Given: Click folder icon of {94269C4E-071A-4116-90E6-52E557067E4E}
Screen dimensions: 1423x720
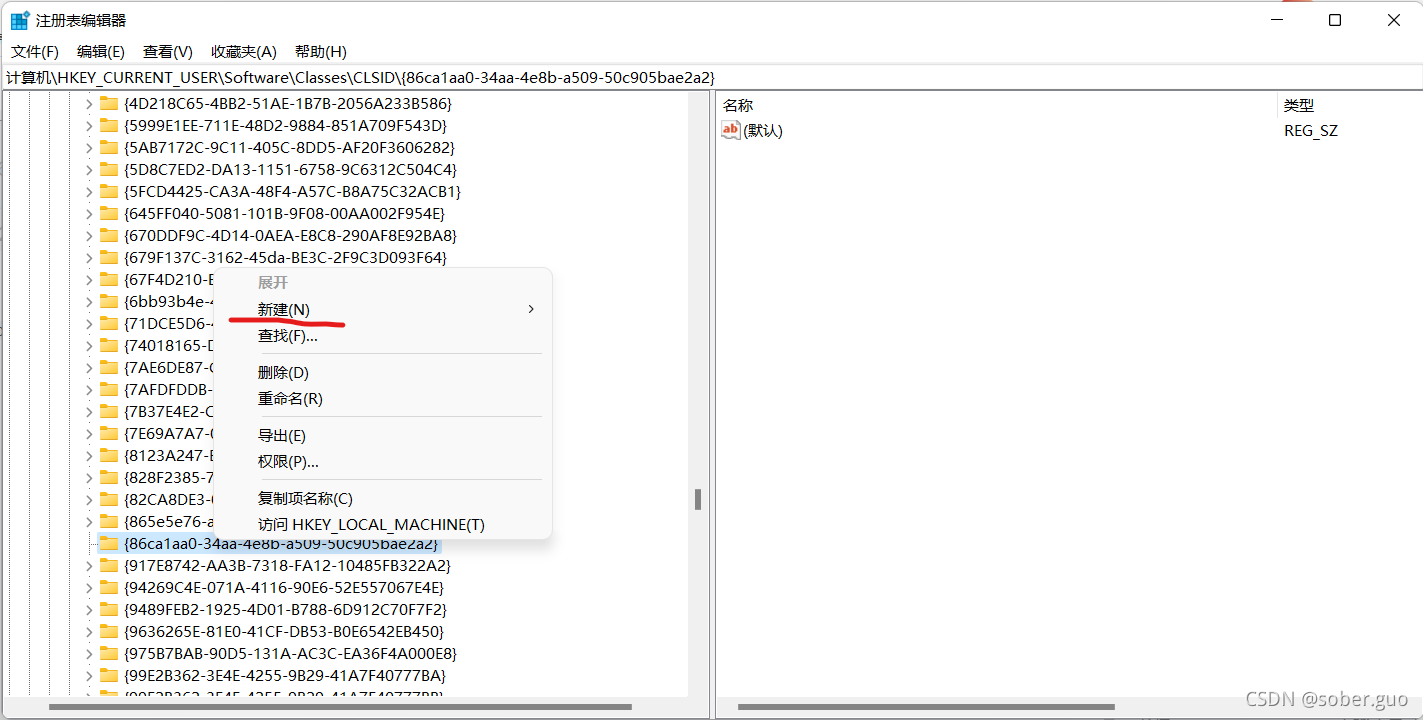Looking at the screenshot, I should pos(109,587).
